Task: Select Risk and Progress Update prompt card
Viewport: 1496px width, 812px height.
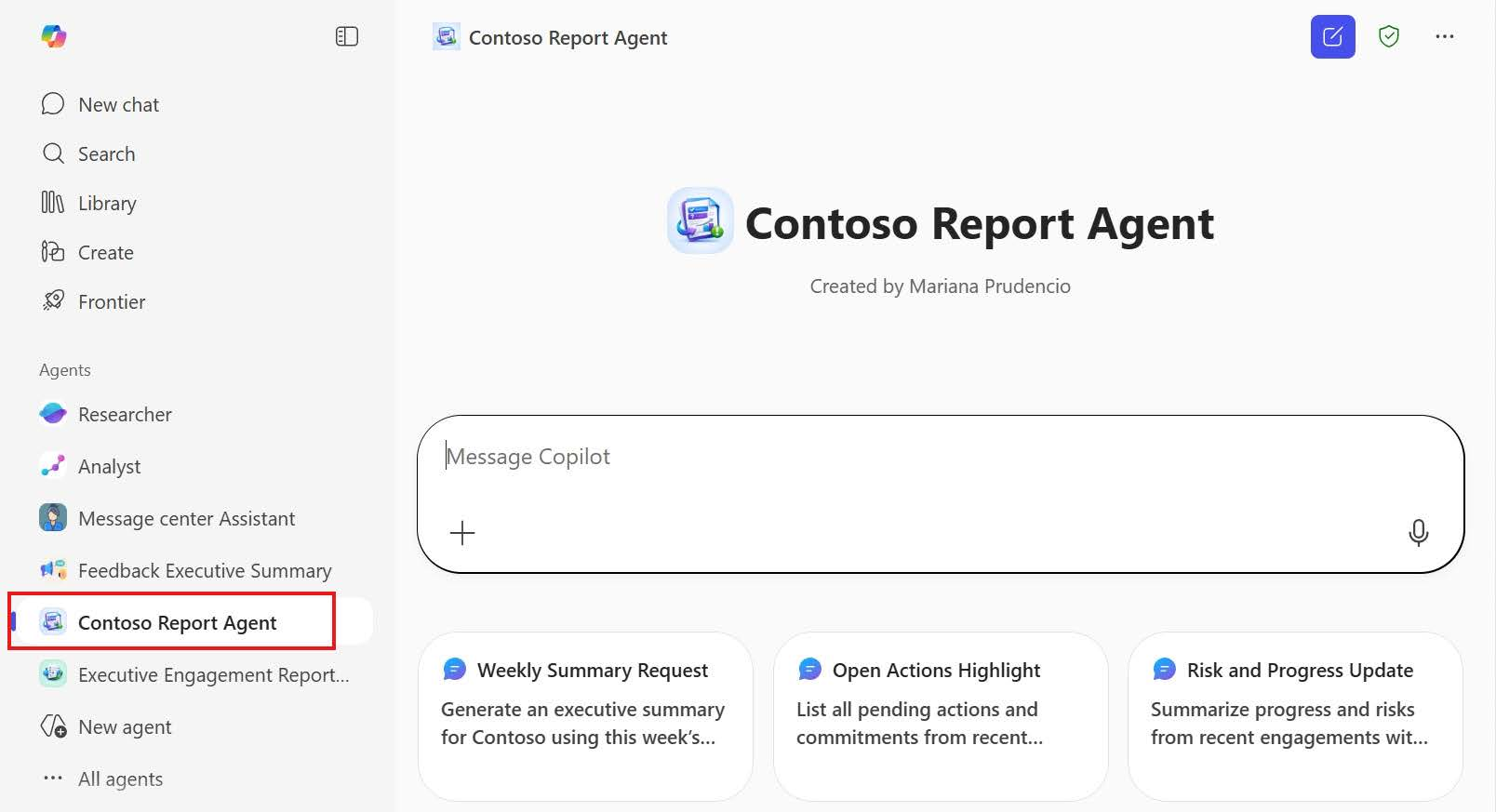Action: click(x=1295, y=716)
